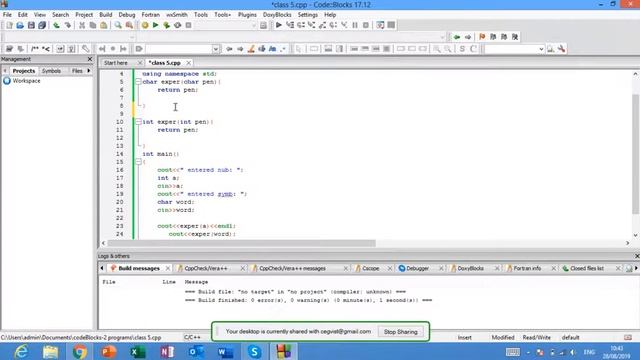The height and width of the screenshot is (360, 640).
Task: Open the Replace tool icon
Action: pos(129,25)
